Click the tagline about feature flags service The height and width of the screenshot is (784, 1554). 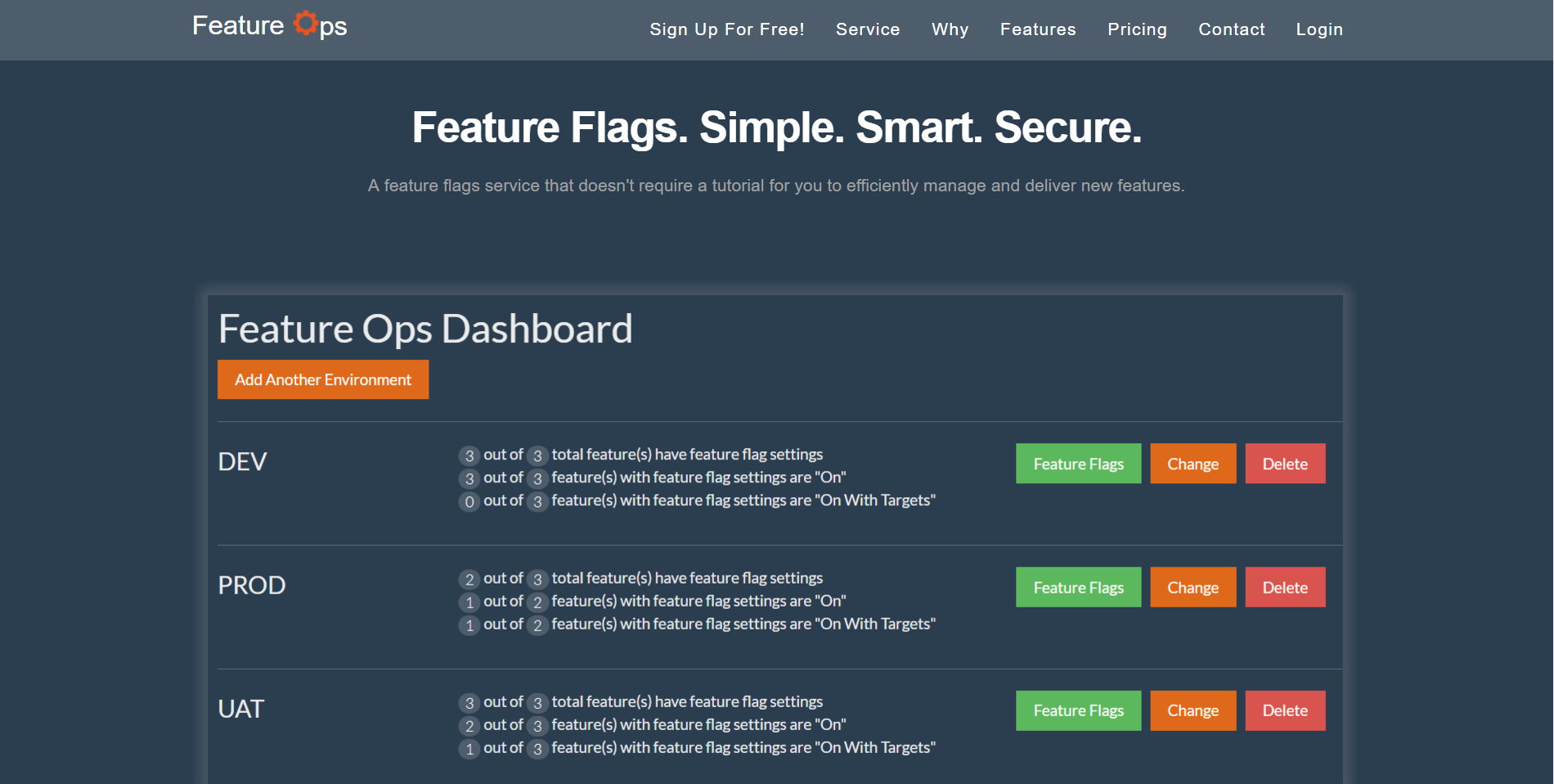(x=776, y=186)
